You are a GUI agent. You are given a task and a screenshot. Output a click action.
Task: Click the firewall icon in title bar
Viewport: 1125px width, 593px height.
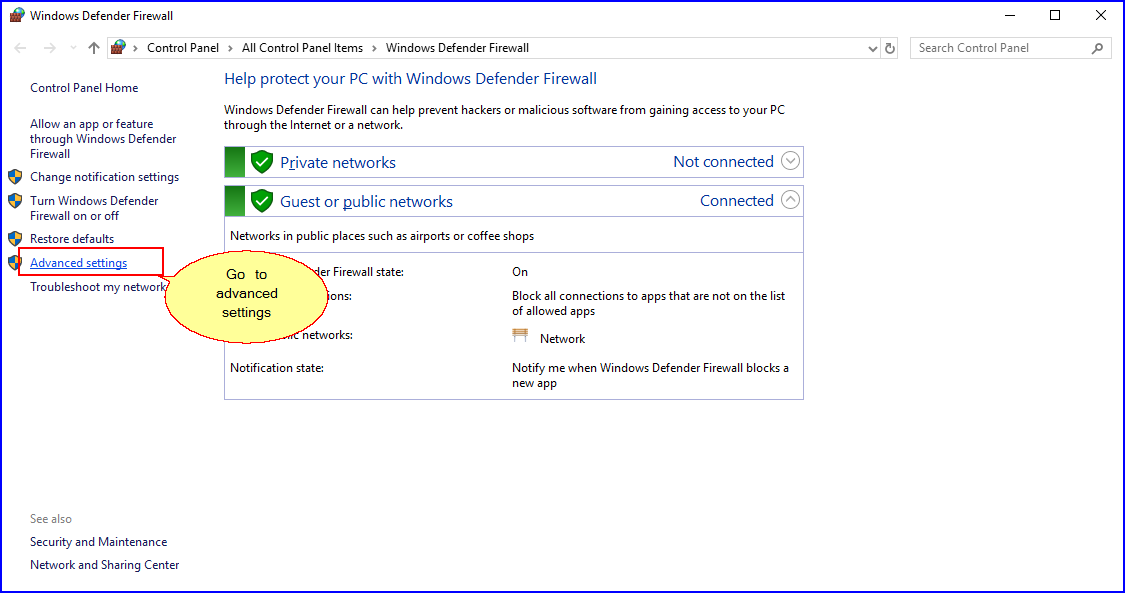click(x=16, y=16)
